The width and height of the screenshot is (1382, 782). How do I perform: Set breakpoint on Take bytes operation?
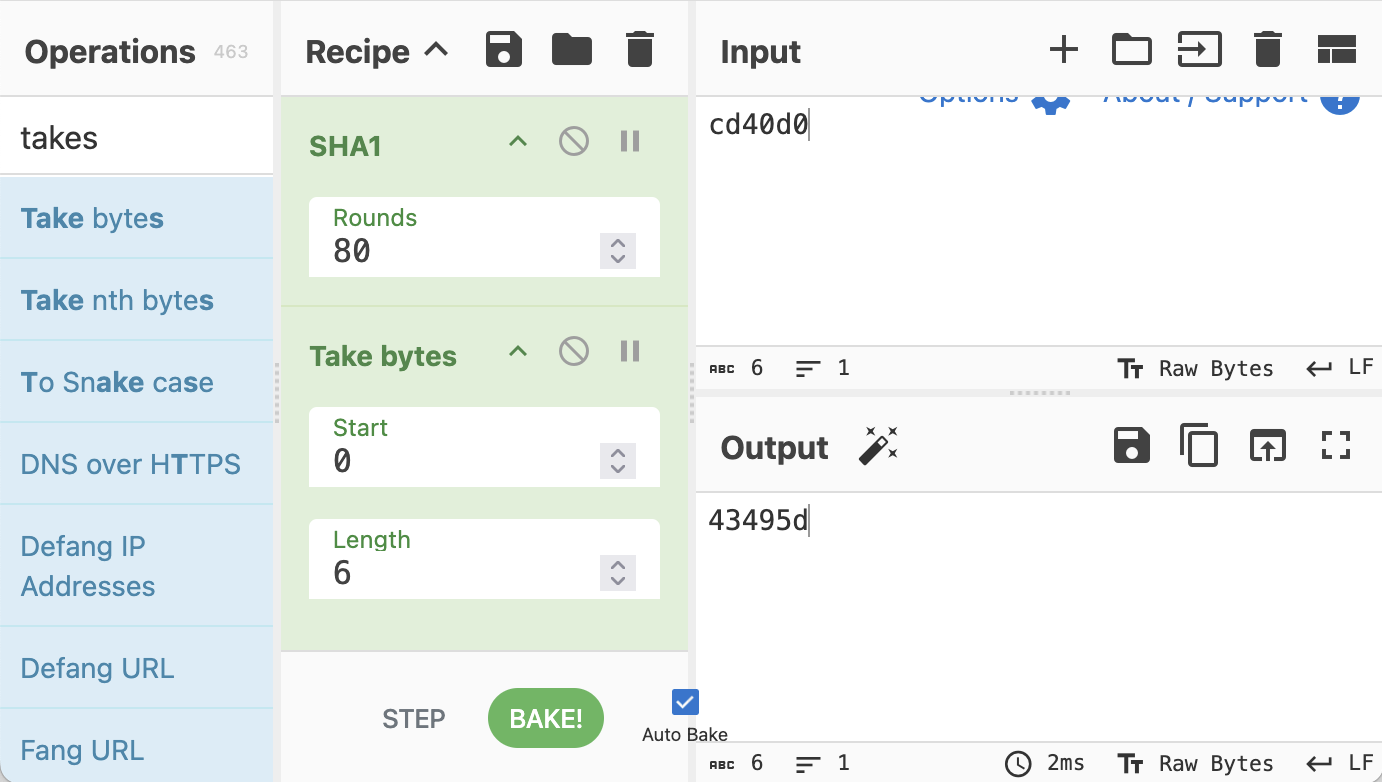tap(630, 351)
